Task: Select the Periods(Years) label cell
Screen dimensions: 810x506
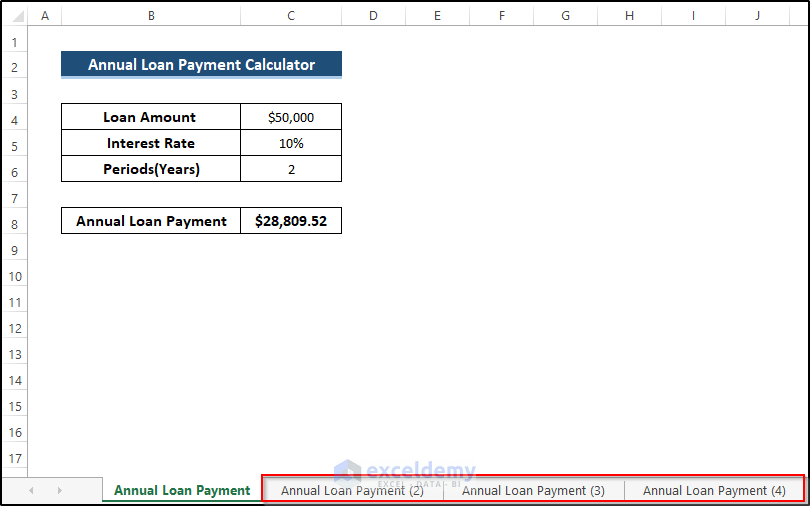Action: [x=151, y=169]
